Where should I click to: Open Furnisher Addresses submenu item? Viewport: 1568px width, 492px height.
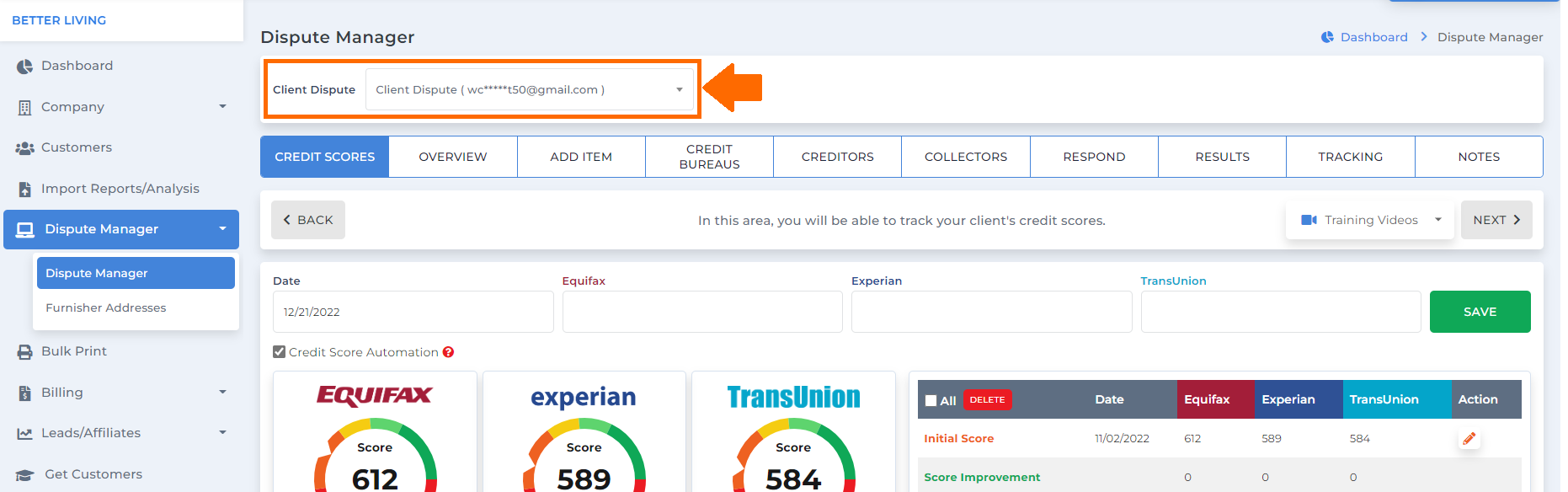[106, 308]
